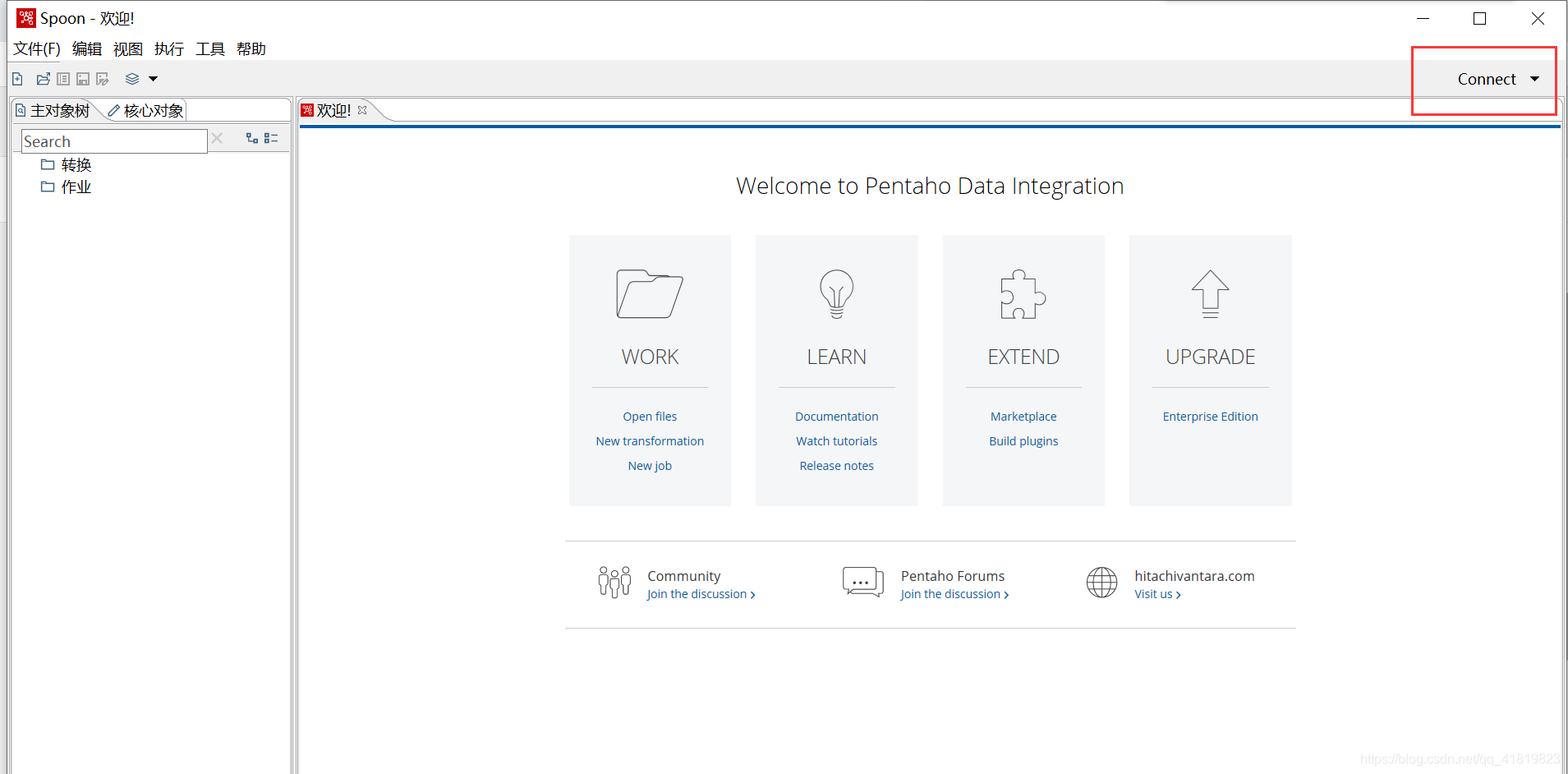Click the Visit us link

(1157, 594)
